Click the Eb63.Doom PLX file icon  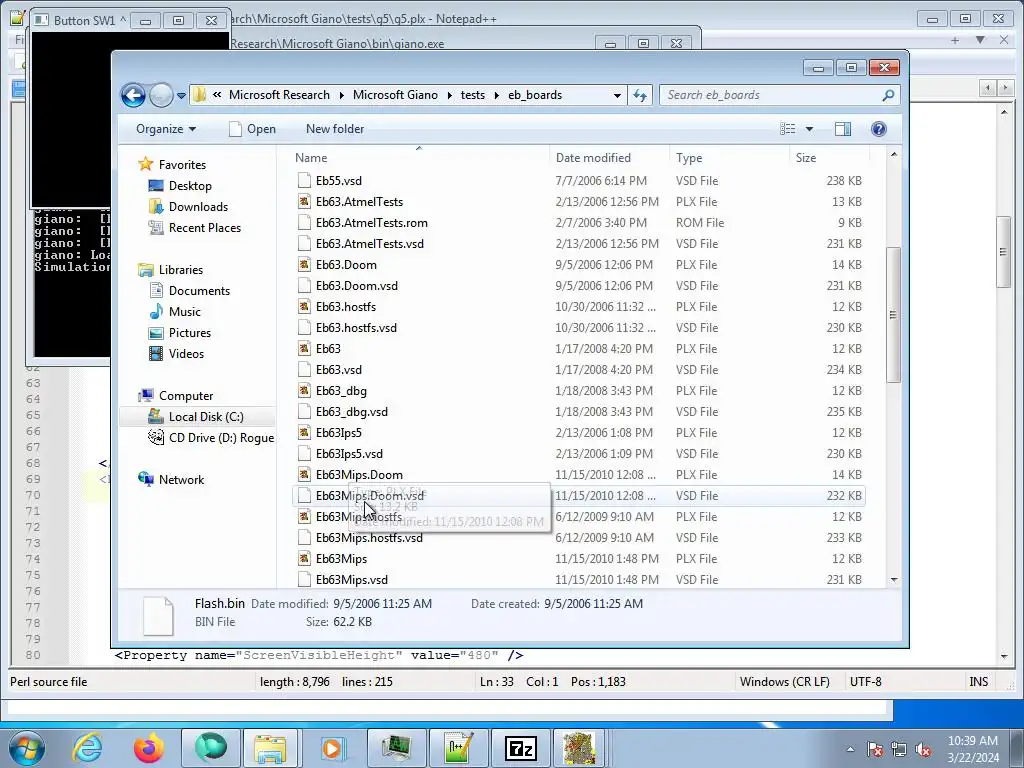pos(304,264)
